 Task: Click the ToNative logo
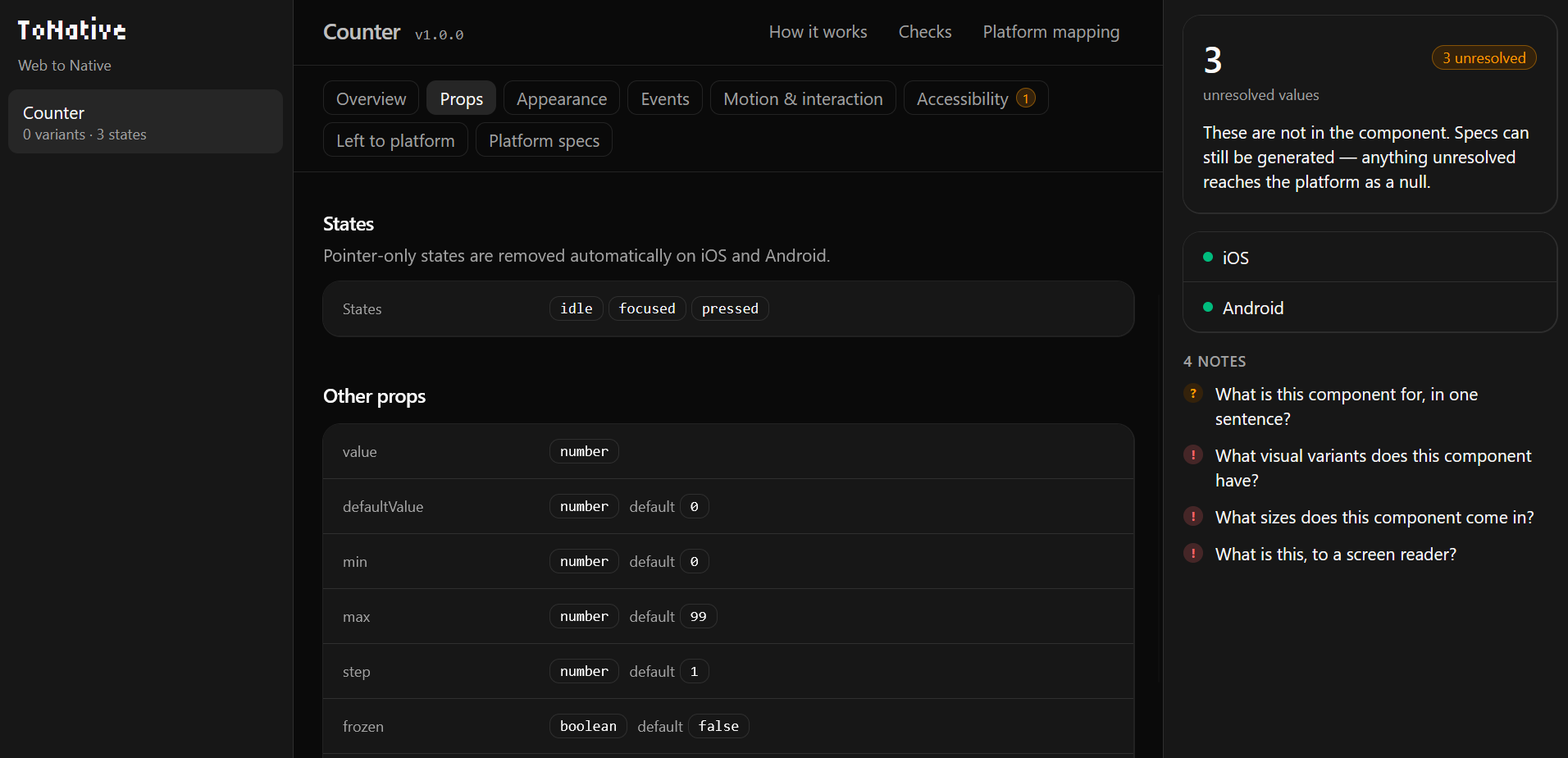pos(72,30)
